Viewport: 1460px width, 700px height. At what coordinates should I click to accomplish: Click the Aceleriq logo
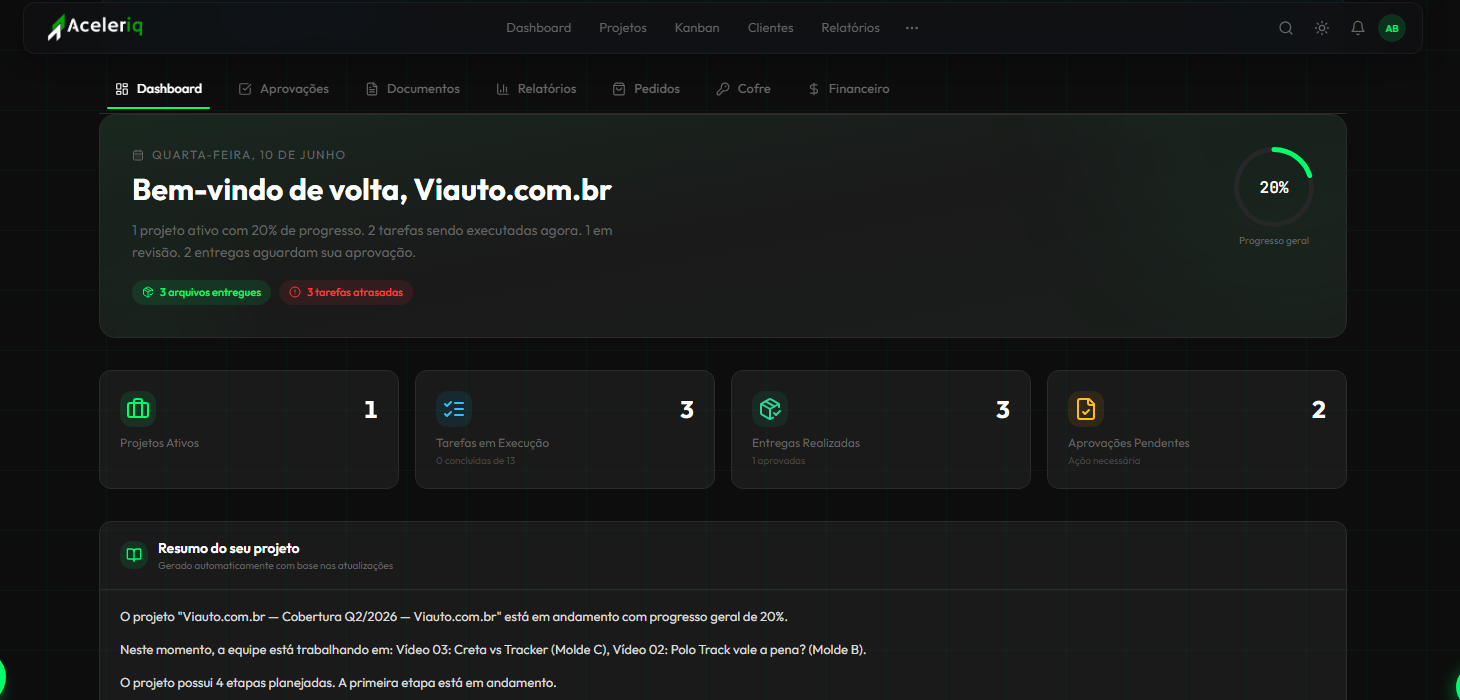click(95, 27)
